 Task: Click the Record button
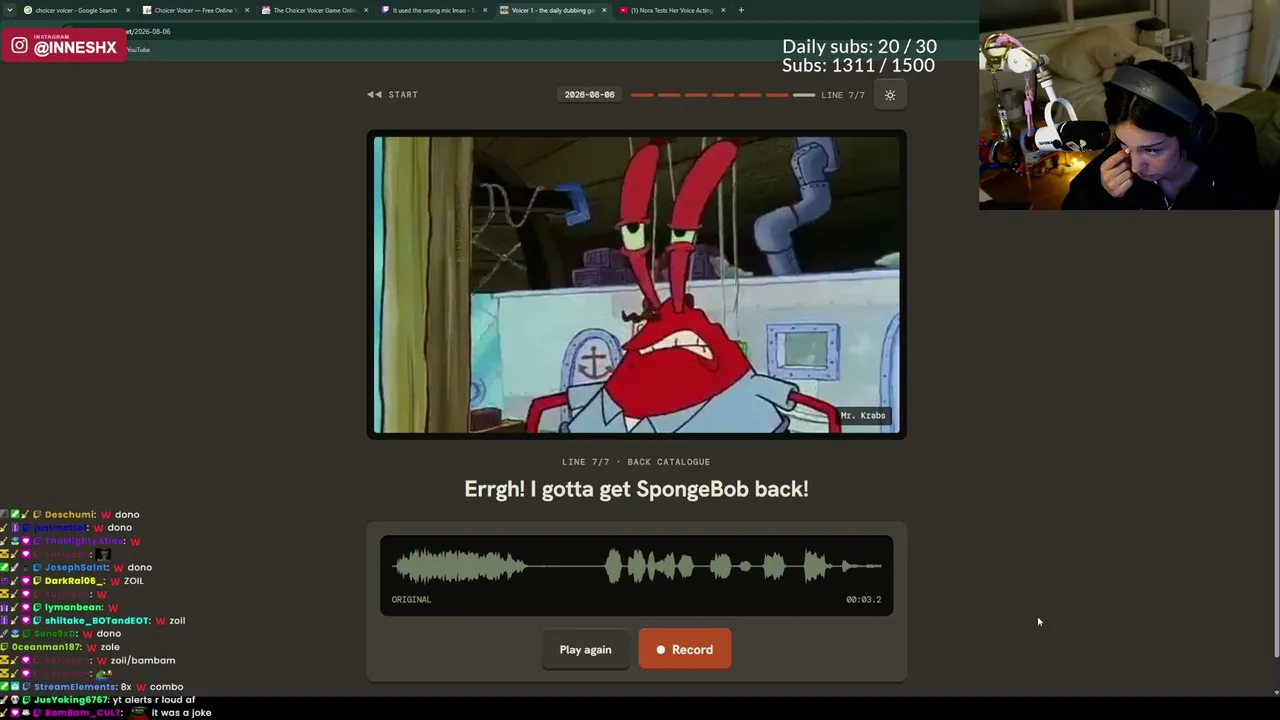685,650
